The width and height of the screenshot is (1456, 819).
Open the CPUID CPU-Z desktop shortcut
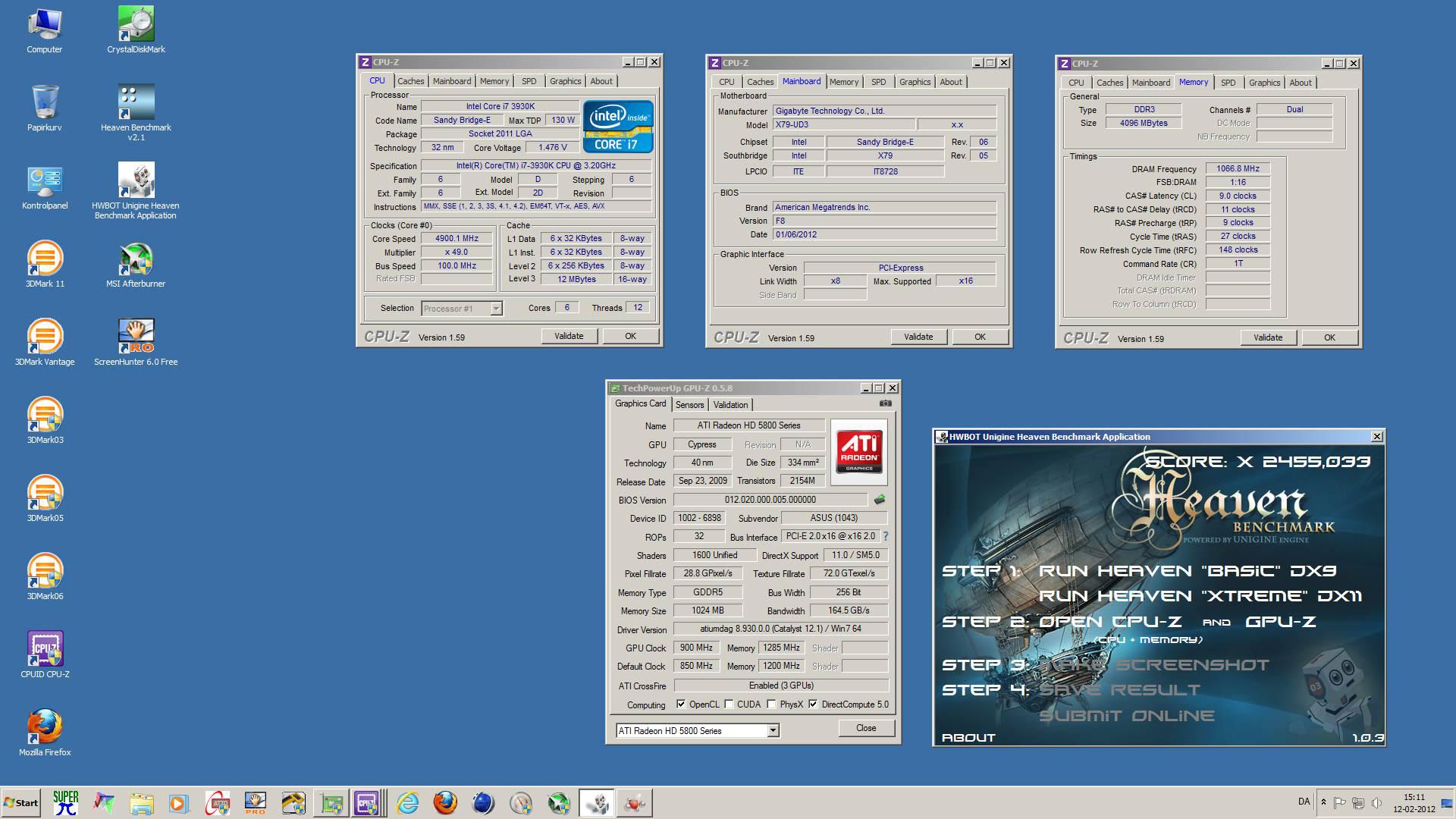coord(45,655)
